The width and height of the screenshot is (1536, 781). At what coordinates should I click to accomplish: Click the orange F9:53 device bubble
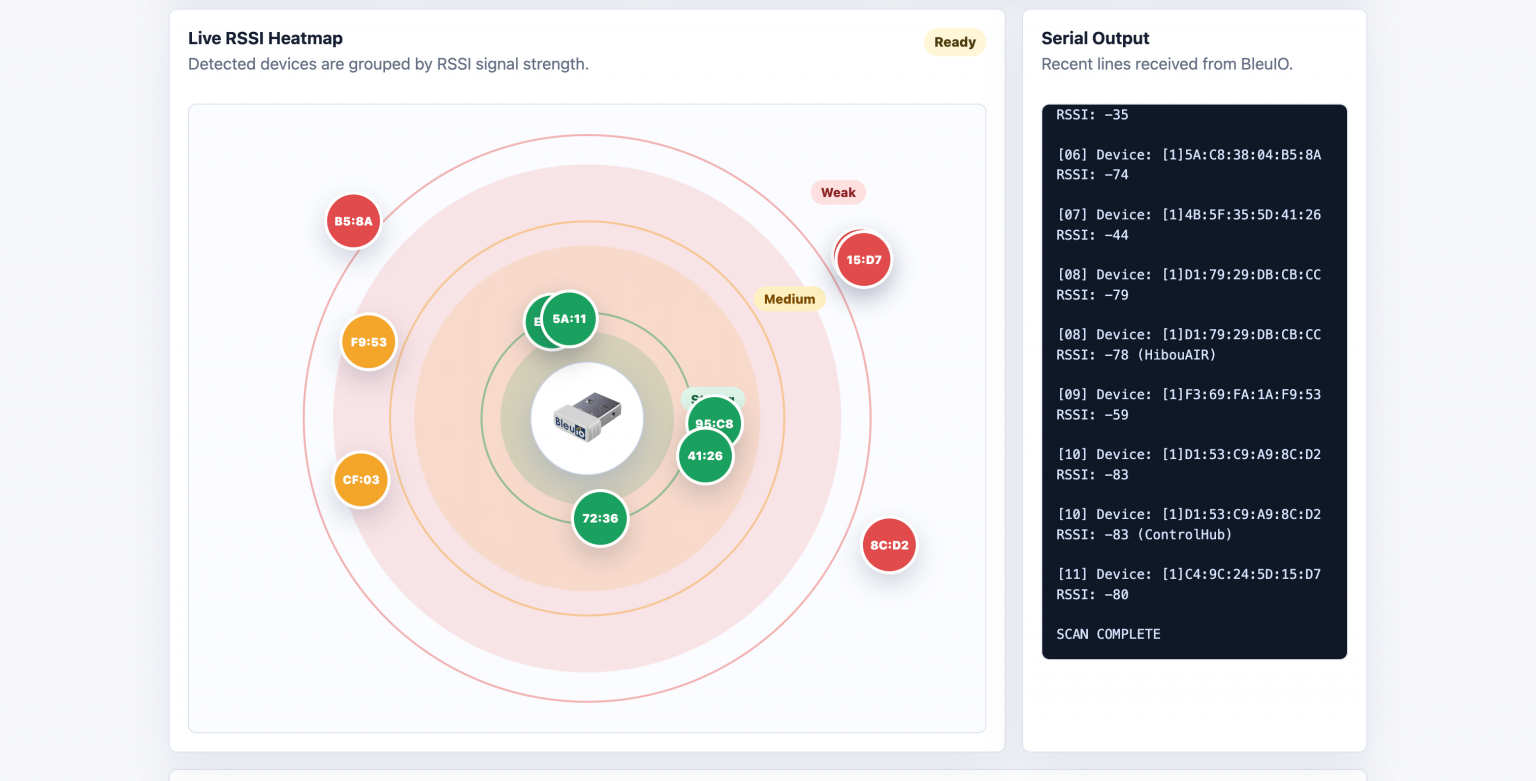[369, 343]
